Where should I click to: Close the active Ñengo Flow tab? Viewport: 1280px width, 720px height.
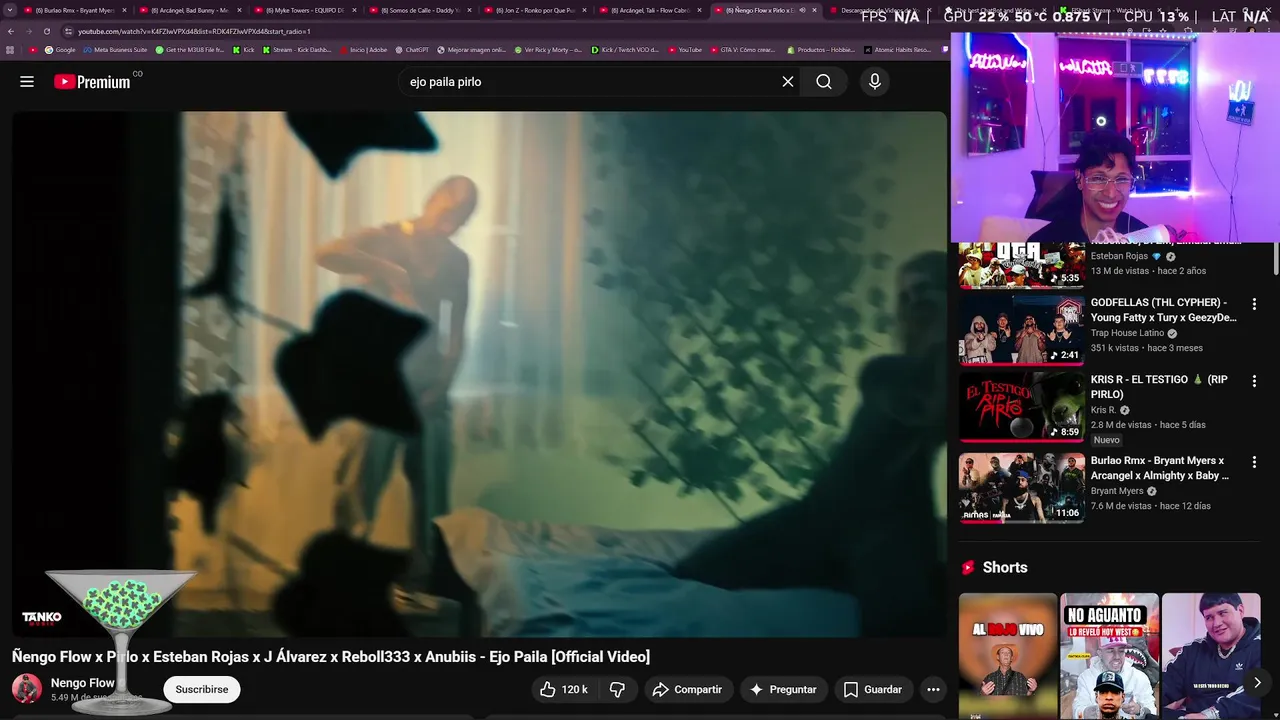[815, 10]
